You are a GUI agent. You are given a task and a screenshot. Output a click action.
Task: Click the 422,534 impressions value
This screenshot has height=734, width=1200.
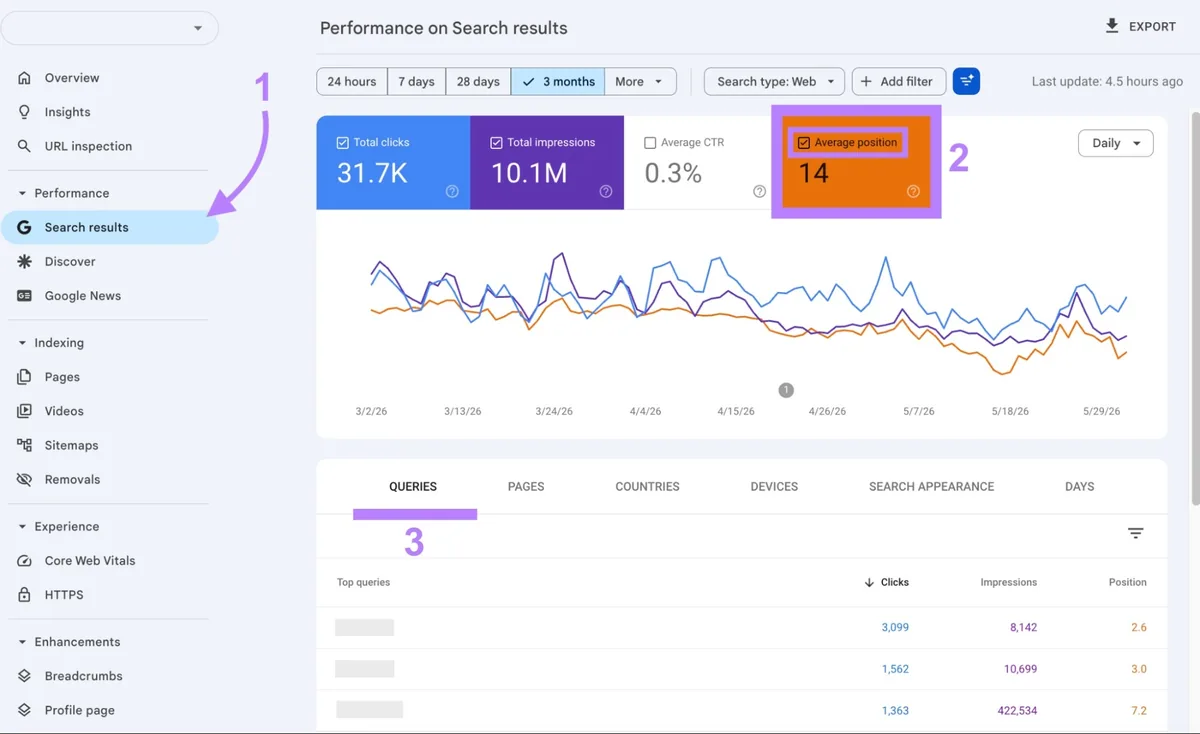(1015, 711)
